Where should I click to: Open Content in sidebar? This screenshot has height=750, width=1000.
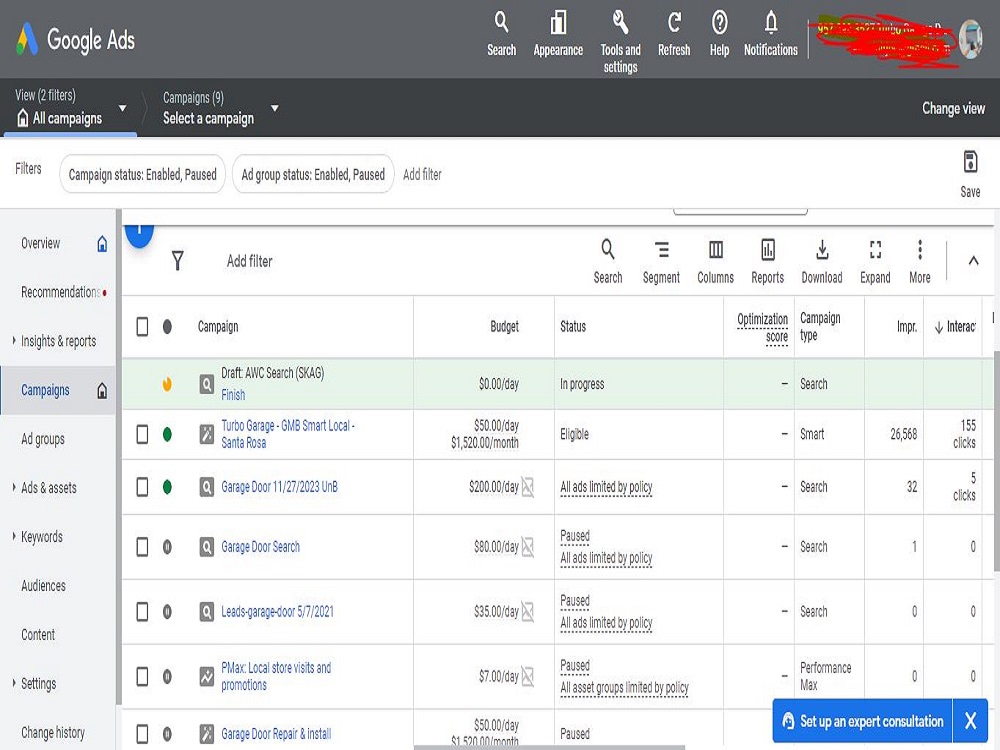click(38, 635)
